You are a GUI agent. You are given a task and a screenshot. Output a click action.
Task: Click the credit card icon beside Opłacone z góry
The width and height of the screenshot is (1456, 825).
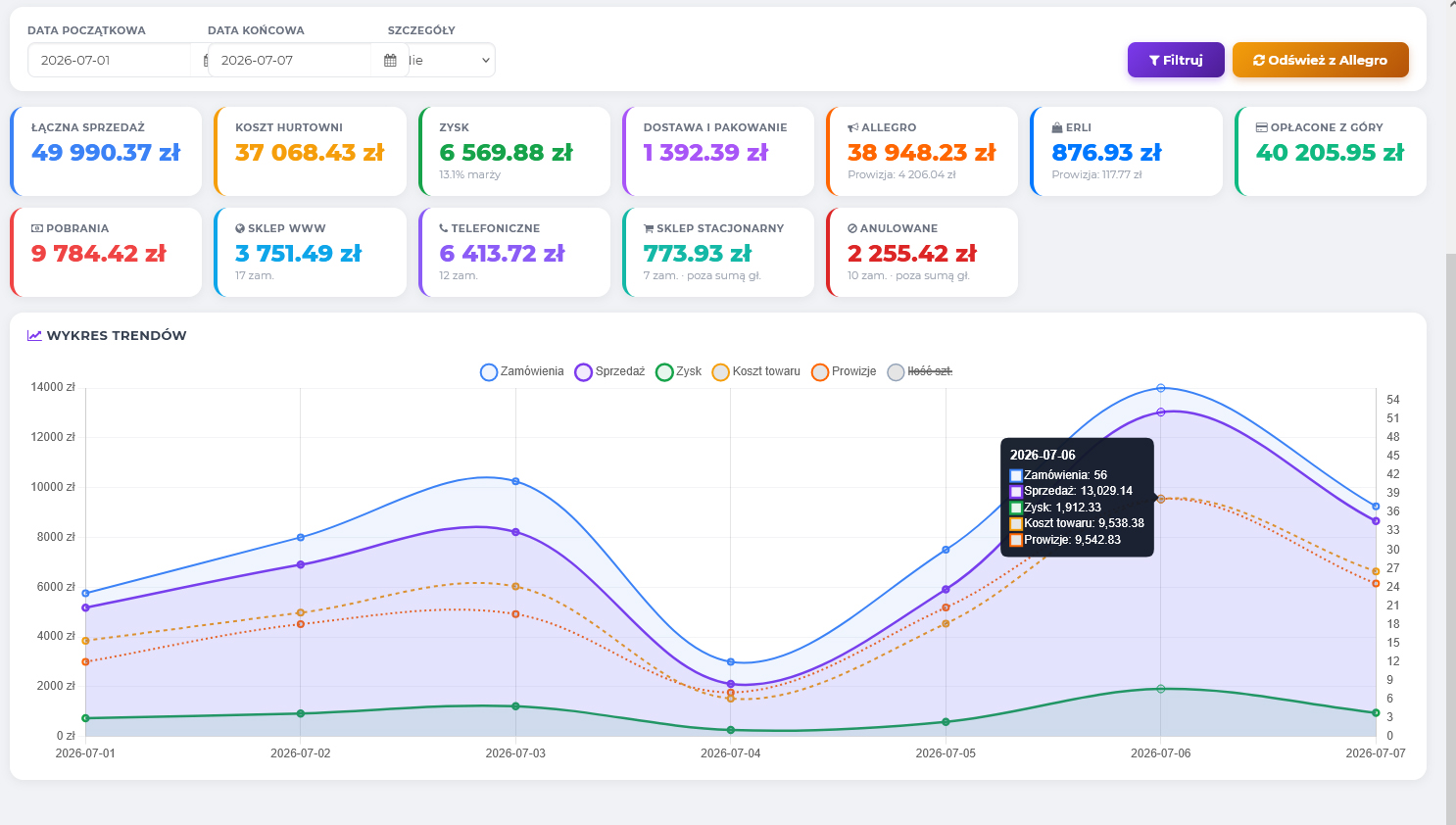[x=1262, y=127]
